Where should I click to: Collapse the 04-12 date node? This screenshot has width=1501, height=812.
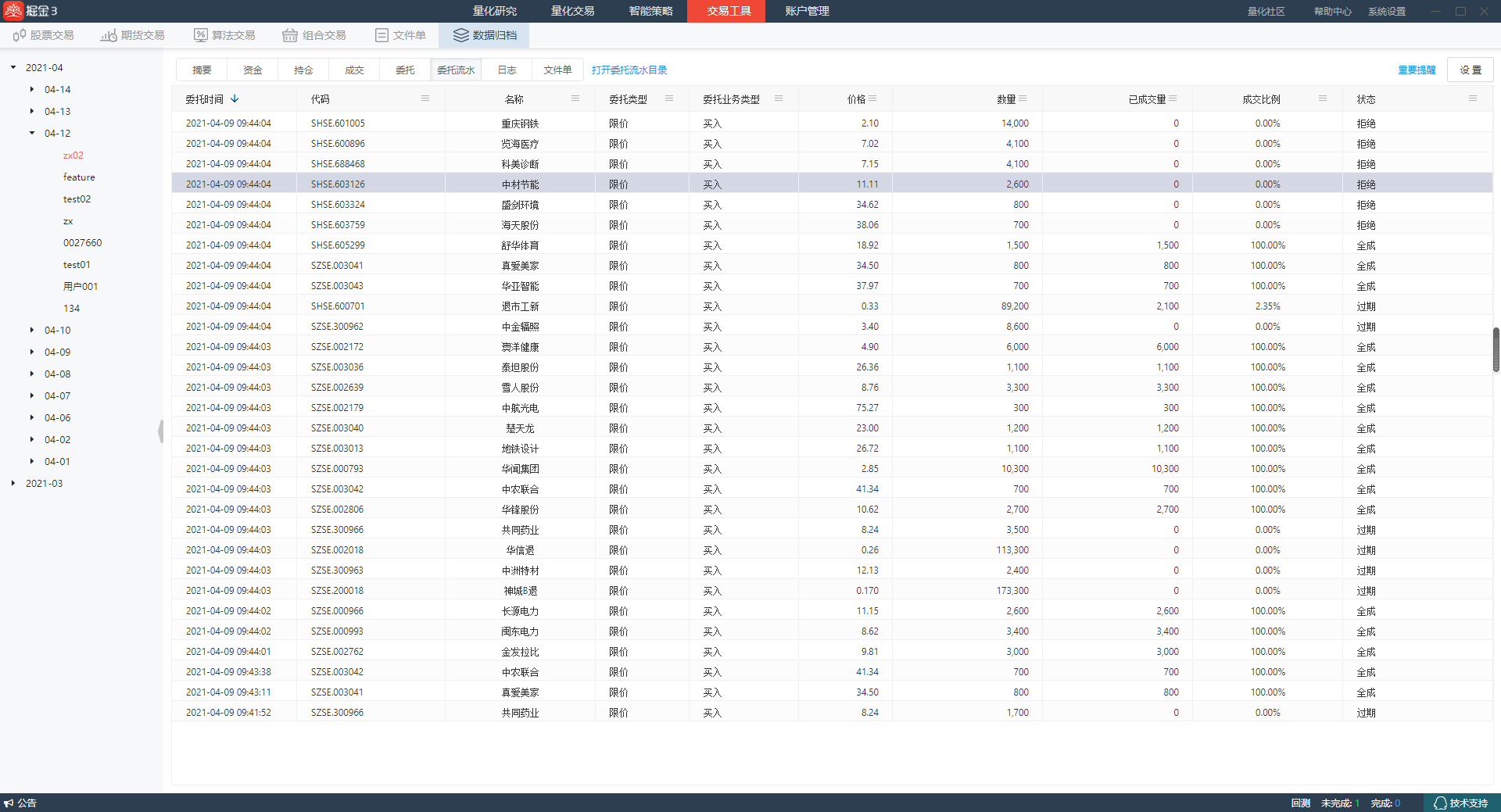click(x=32, y=134)
